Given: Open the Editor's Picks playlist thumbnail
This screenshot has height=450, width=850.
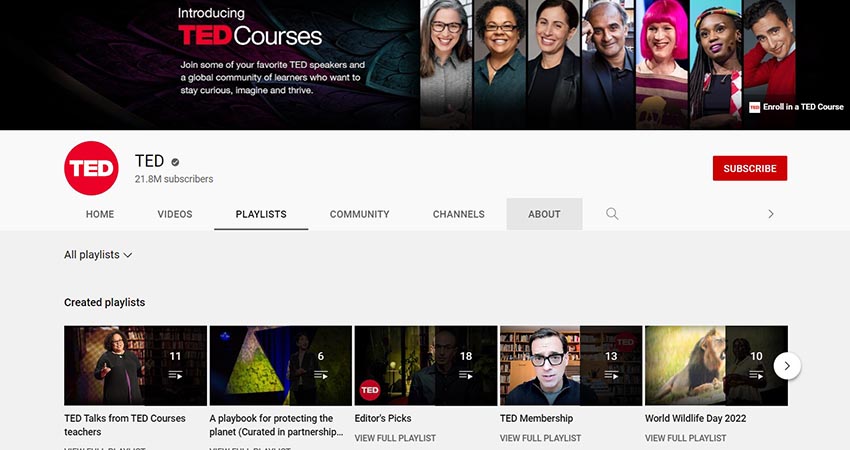Looking at the screenshot, I should (426, 365).
